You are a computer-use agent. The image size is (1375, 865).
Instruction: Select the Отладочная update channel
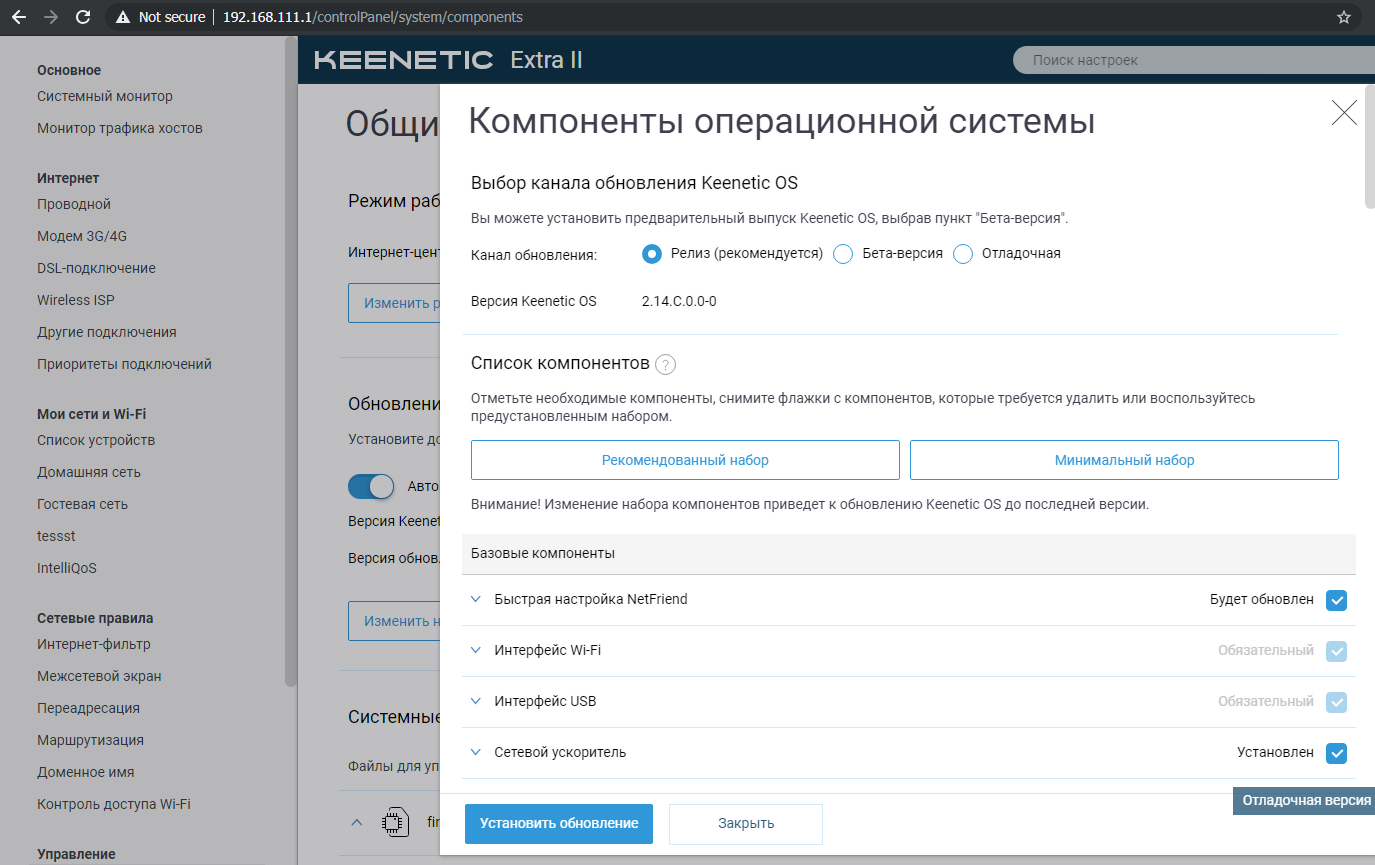click(x=963, y=254)
